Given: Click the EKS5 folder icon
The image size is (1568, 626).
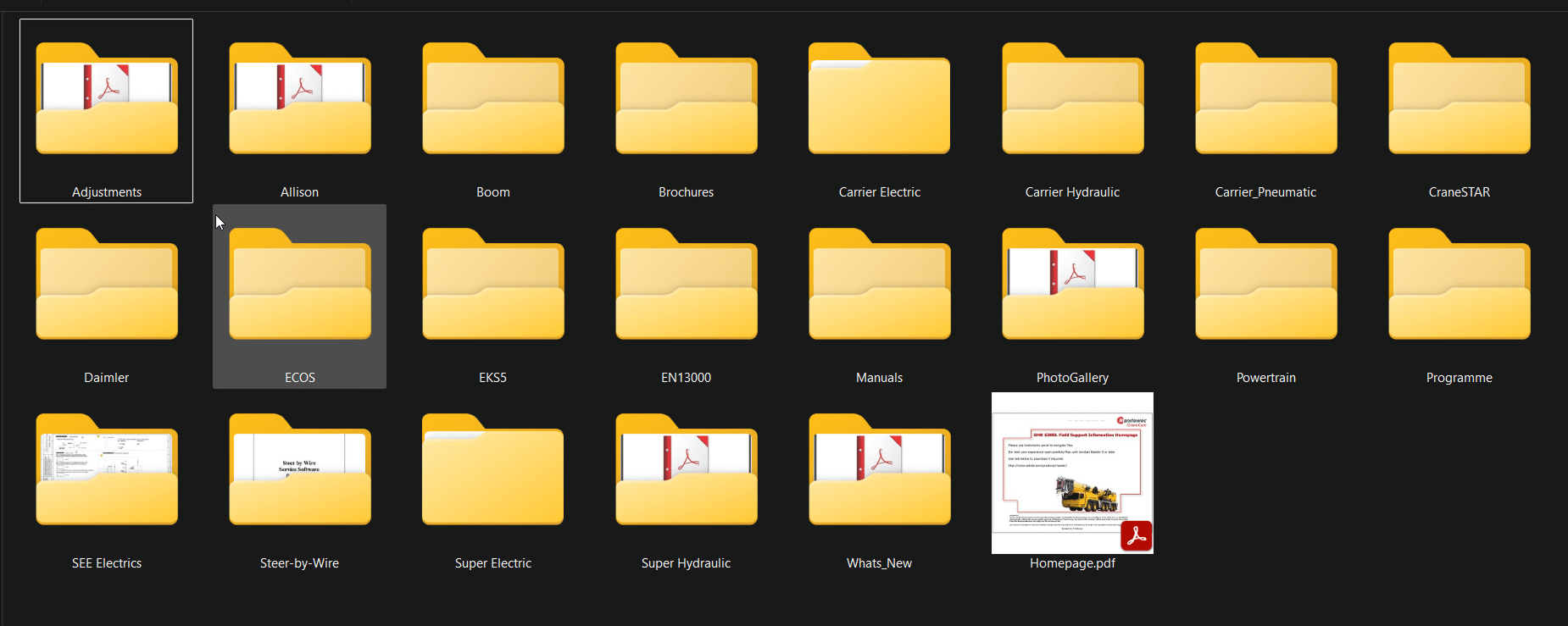Looking at the screenshot, I should point(493,284).
